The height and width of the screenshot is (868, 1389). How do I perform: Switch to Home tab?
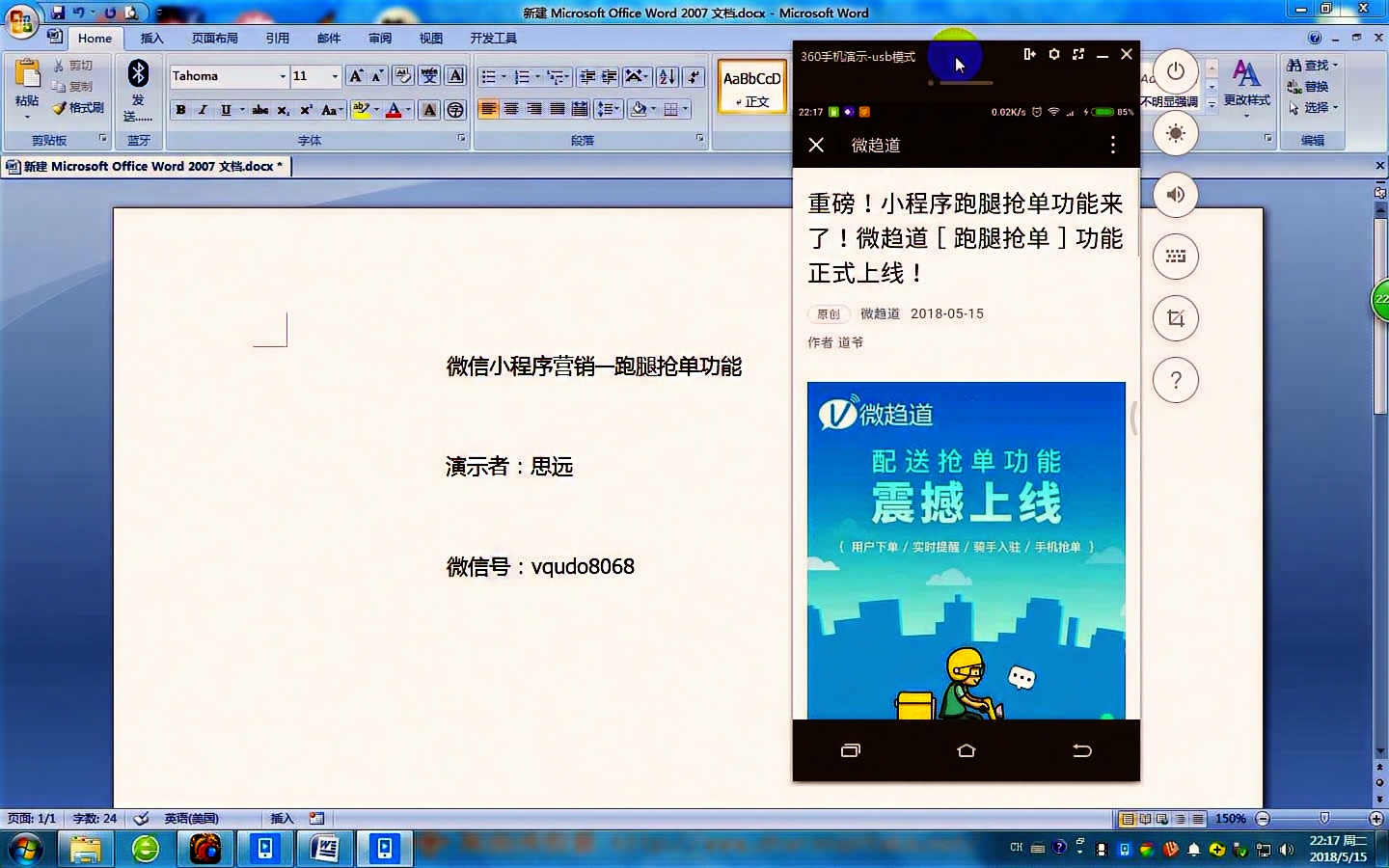tap(95, 39)
